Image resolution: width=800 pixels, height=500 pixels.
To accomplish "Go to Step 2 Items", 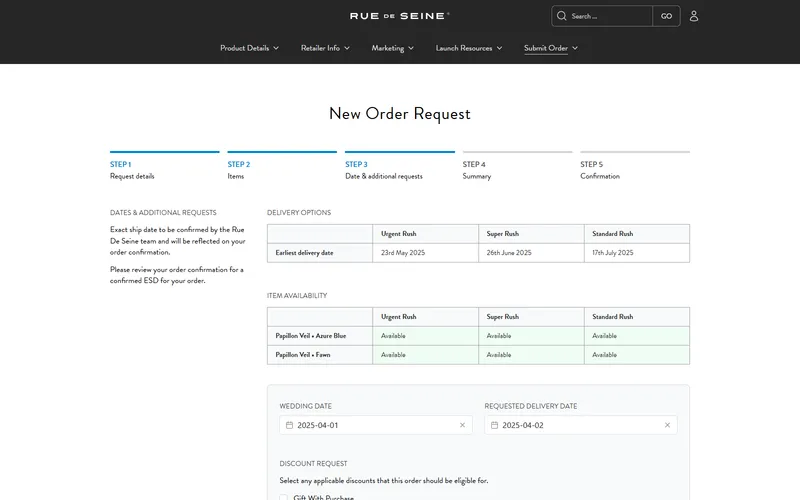I will point(282,167).
